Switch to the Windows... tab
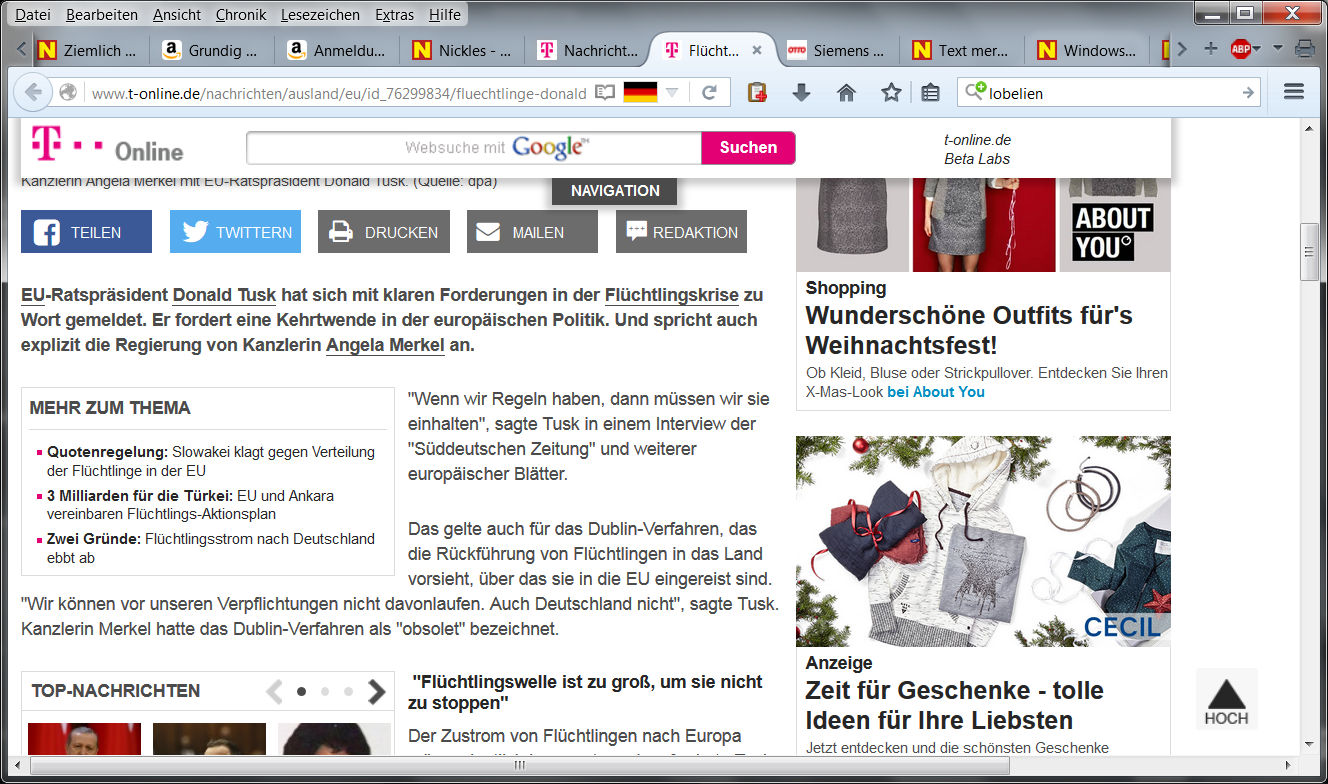 (x=1086, y=50)
